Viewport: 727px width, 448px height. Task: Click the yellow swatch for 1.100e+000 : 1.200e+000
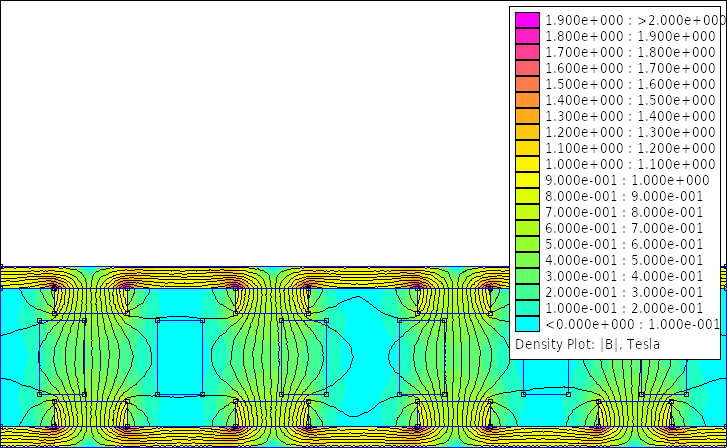pos(527,148)
